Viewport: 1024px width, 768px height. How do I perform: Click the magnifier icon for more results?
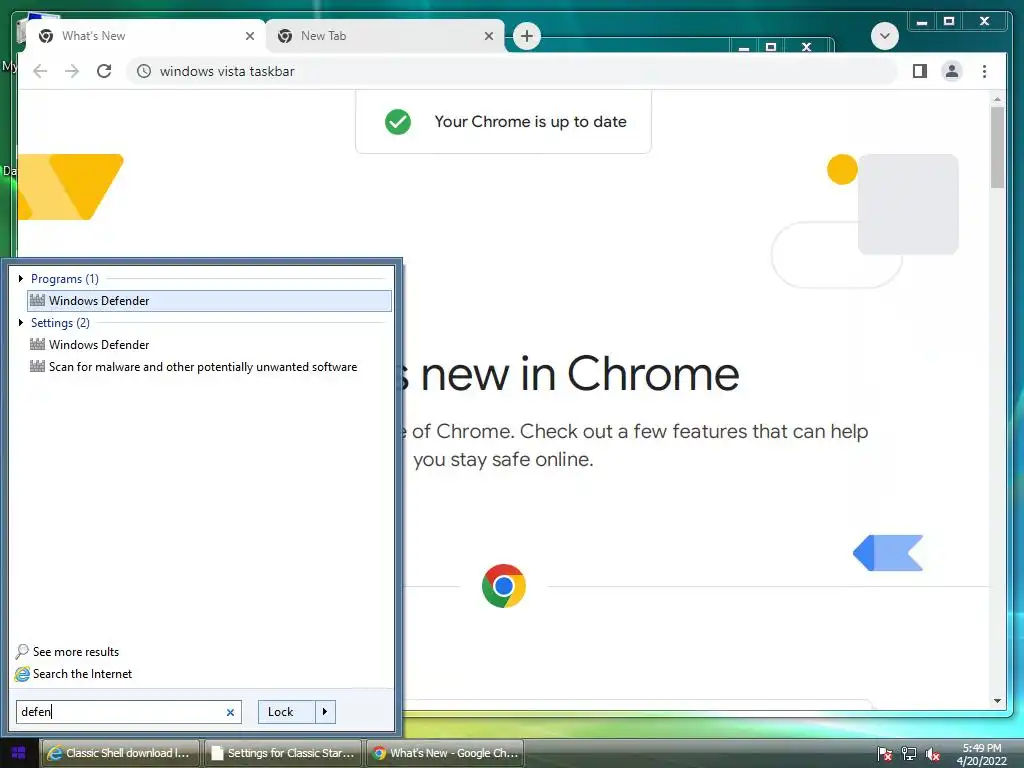click(x=22, y=652)
